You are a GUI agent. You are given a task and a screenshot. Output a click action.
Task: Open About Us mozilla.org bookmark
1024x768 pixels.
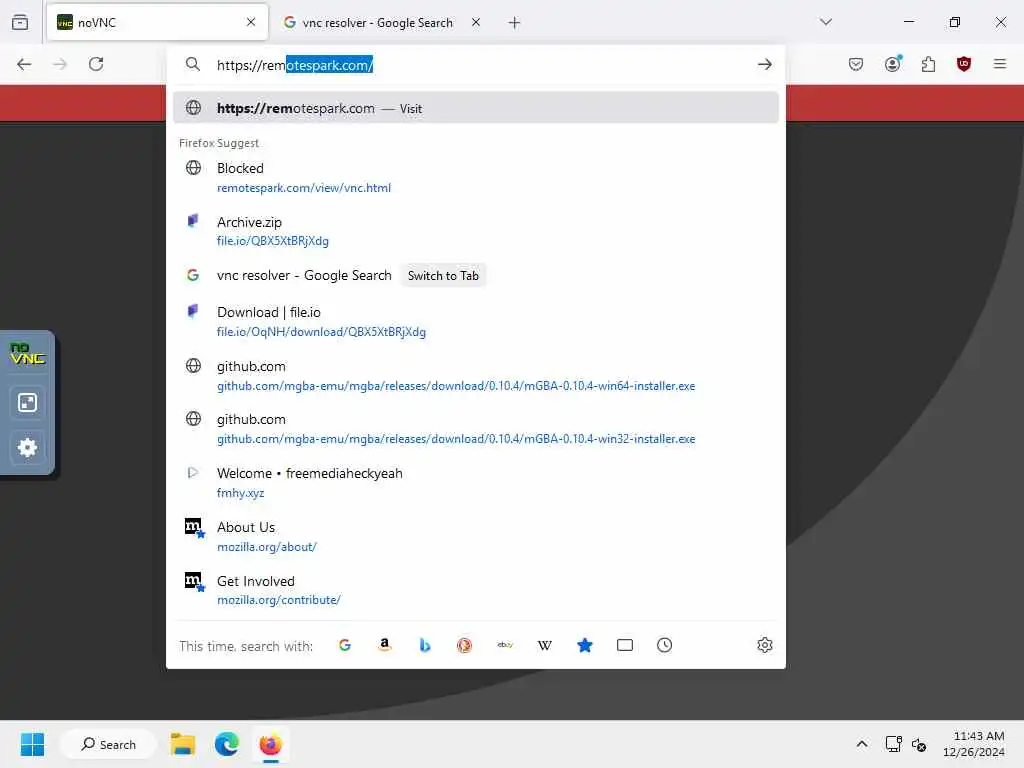[475, 536]
